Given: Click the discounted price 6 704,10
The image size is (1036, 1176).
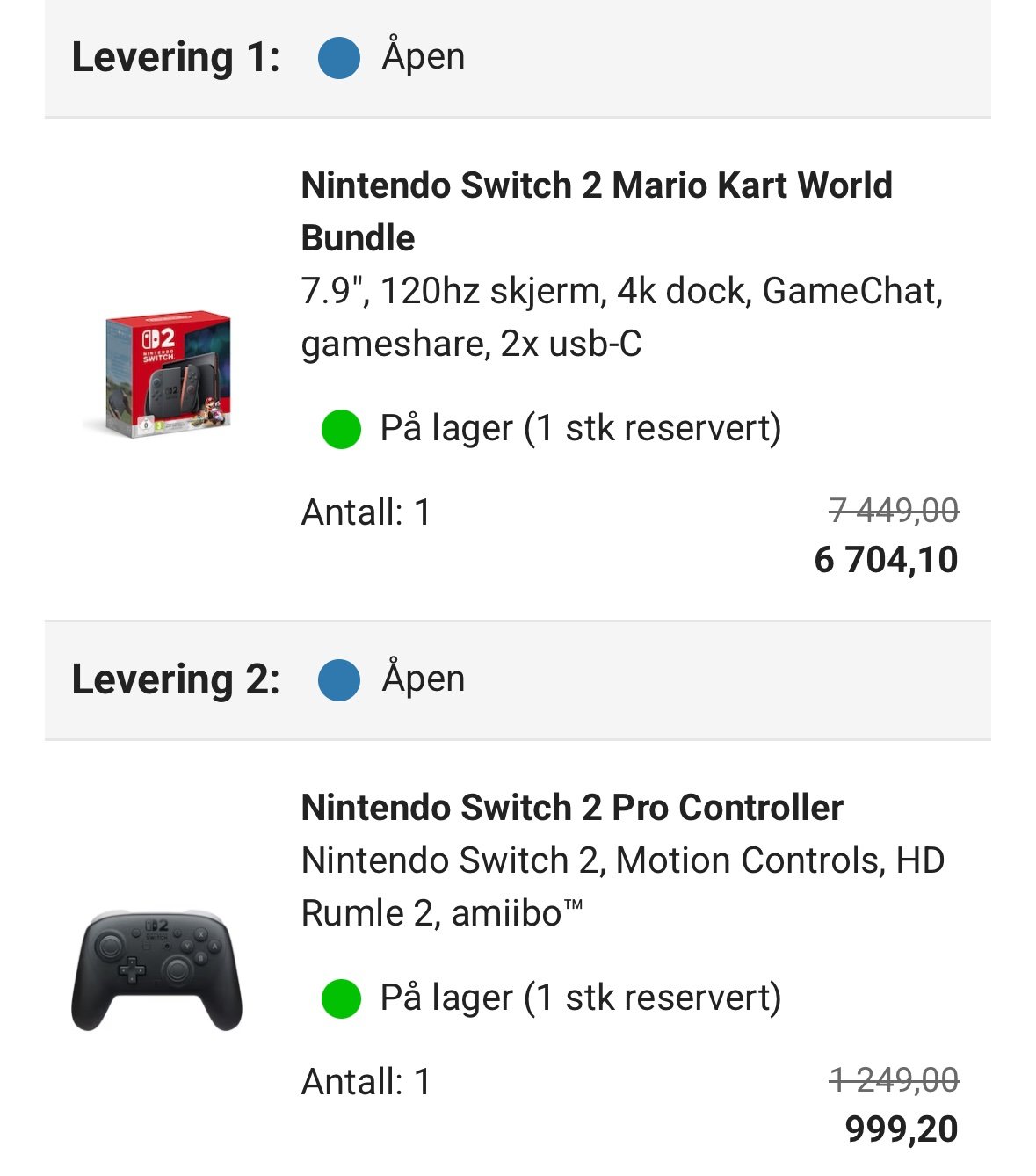Looking at the screenshot, I should pyautogui.click(x=886, y=560).
